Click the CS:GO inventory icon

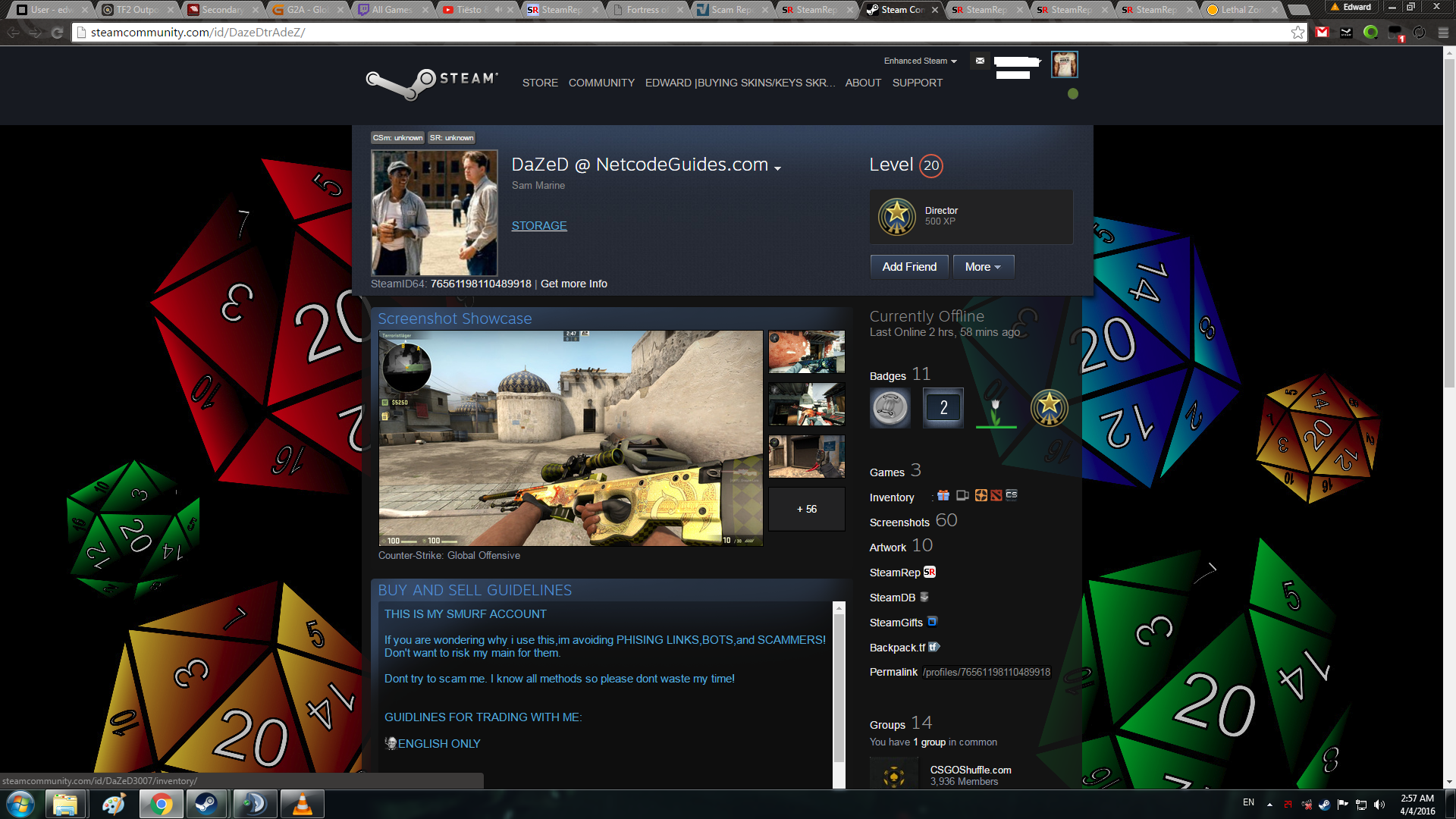[x=1012, y=495]
